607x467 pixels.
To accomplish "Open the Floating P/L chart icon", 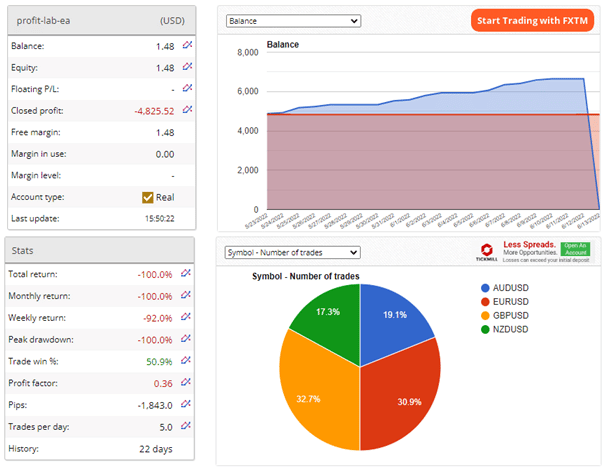I will [187, 89].
